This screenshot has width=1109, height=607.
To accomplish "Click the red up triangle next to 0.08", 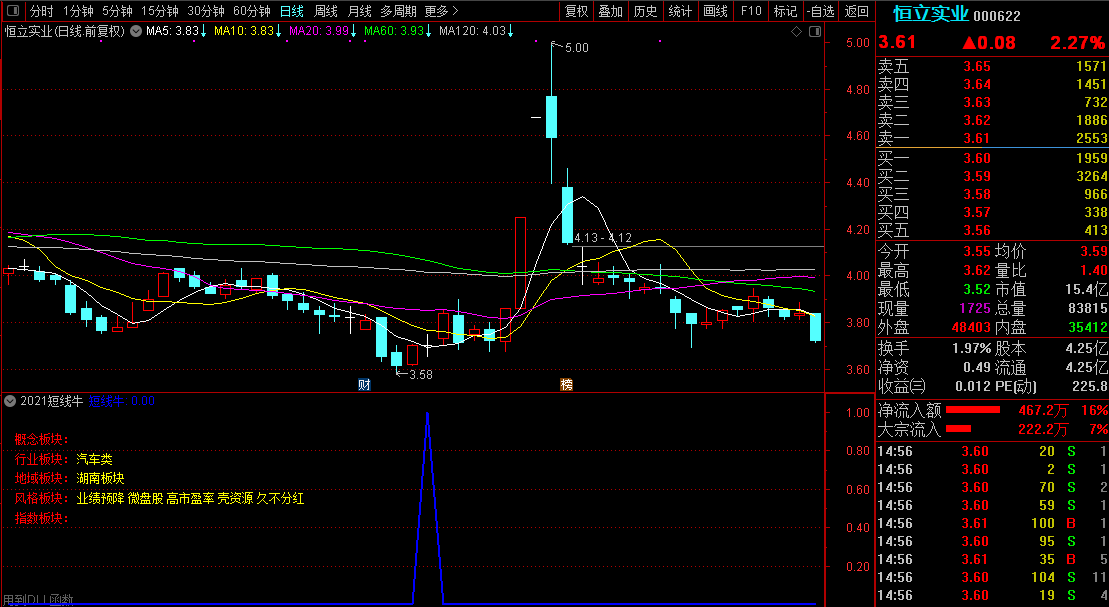I will (969, 43).
